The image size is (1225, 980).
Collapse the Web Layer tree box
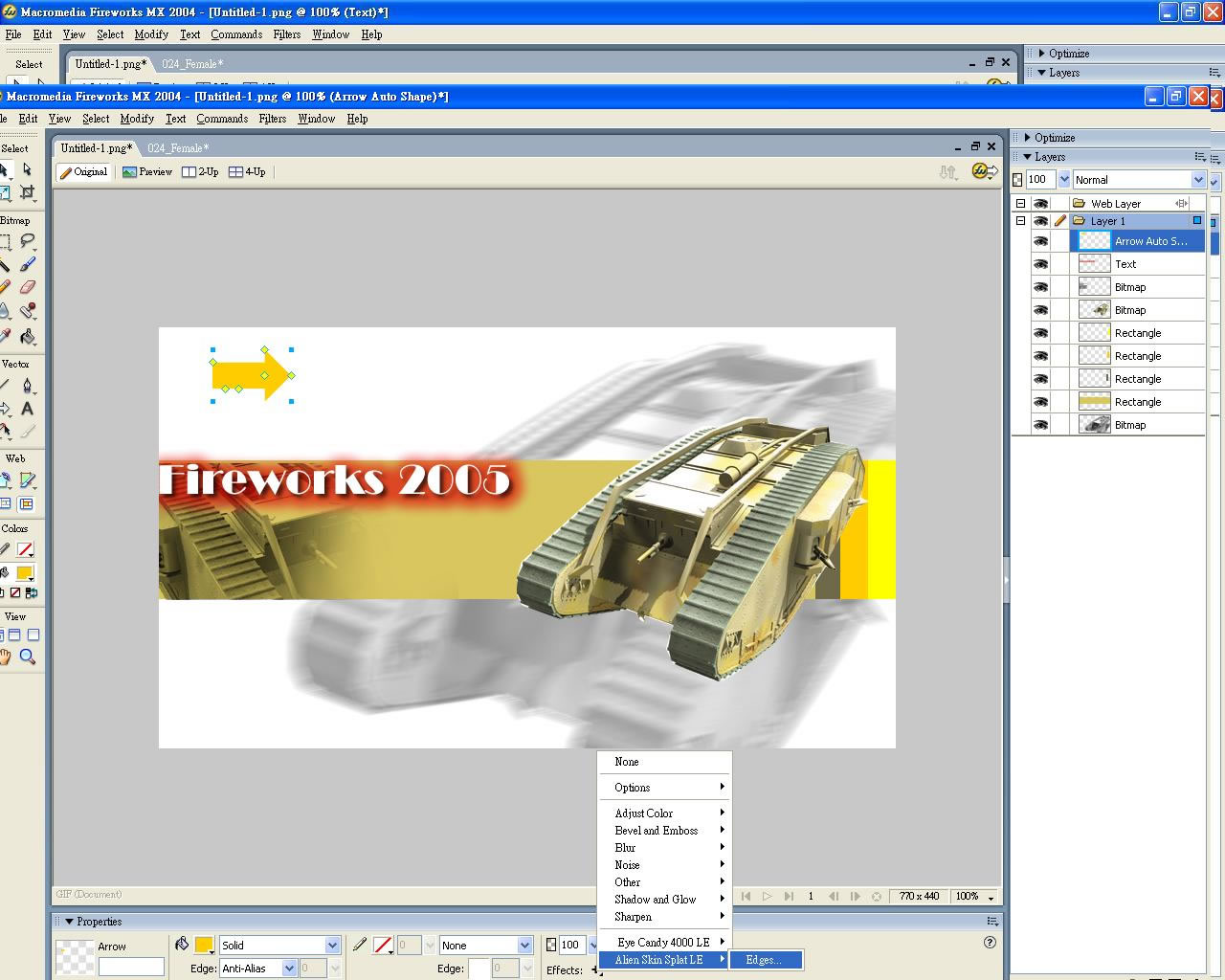click(1020, 204)
